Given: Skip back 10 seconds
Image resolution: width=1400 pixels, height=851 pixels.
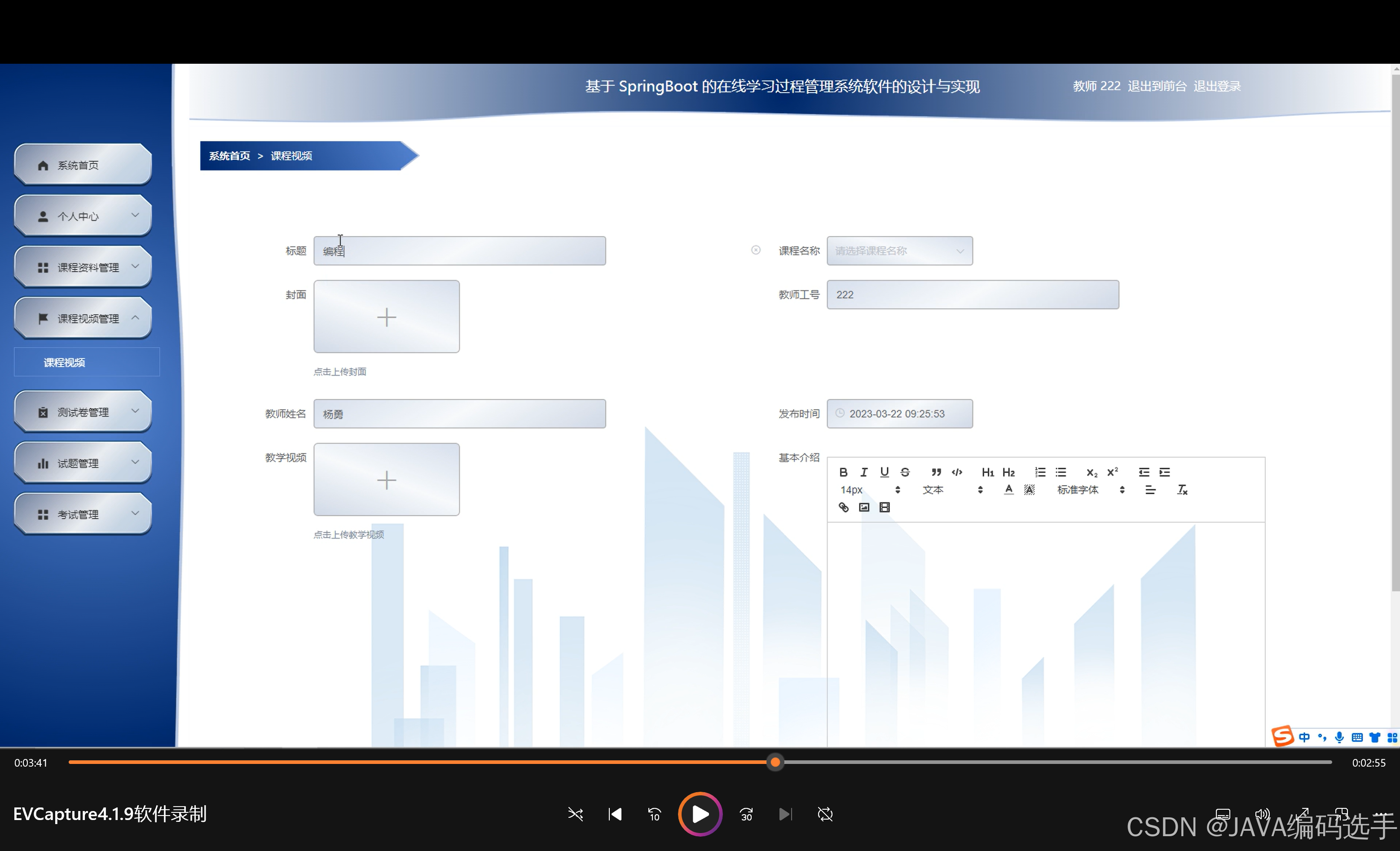Looking at the screenshot, I should click(654, 814).
